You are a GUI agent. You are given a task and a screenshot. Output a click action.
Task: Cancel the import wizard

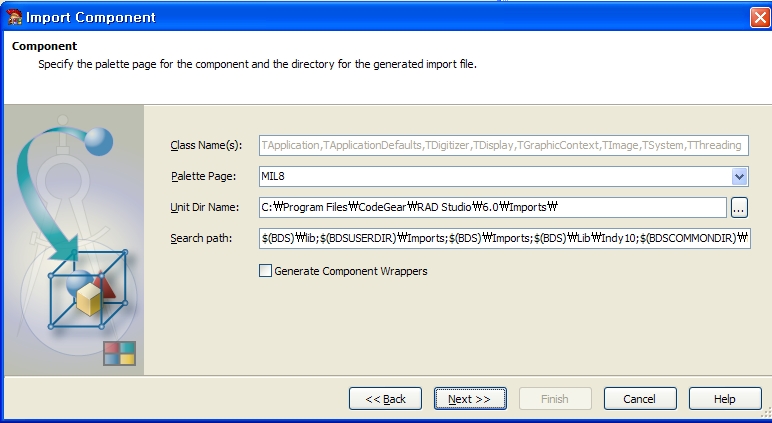639,399
